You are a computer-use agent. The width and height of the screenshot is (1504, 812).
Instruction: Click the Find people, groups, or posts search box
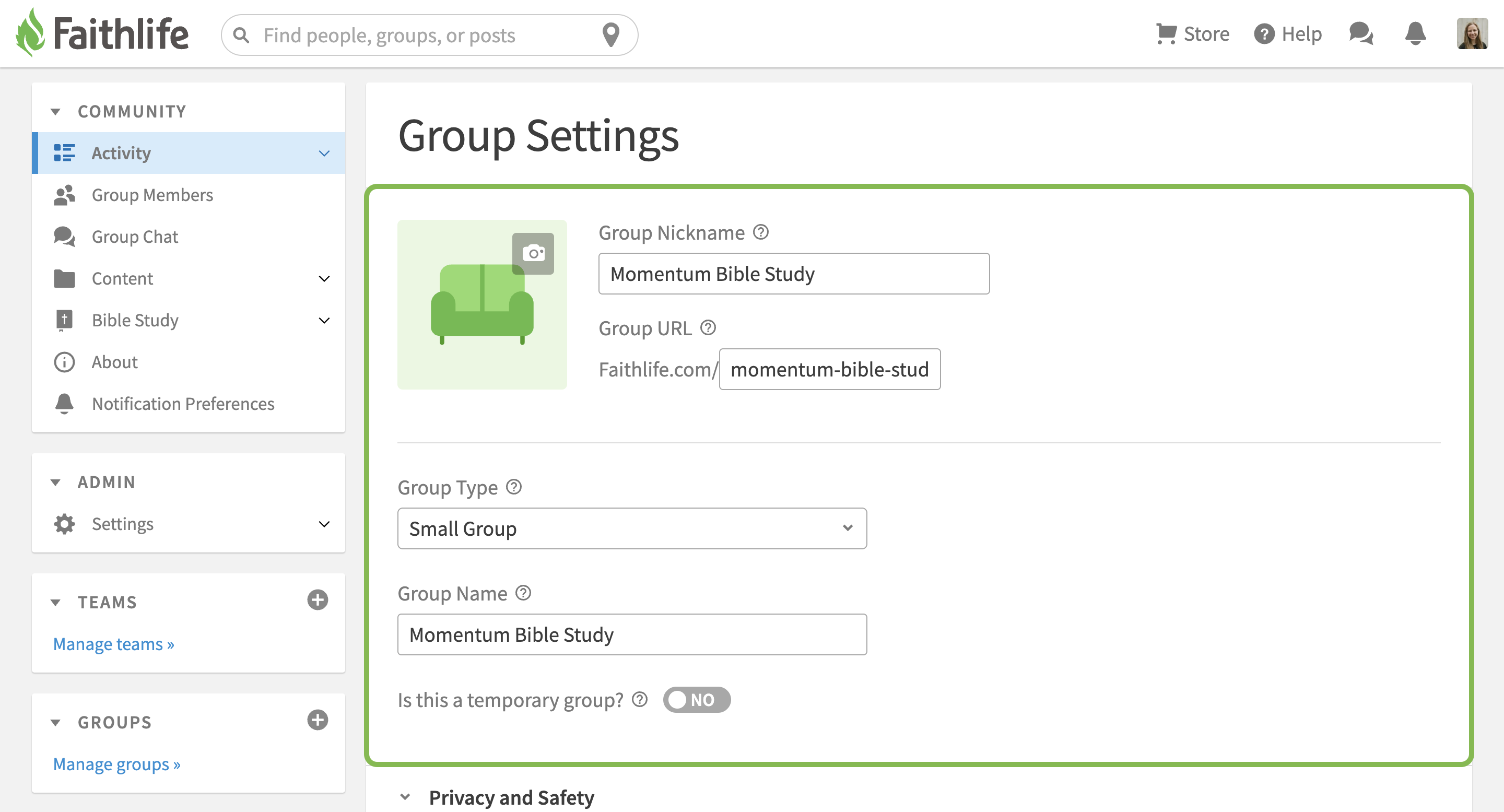click(429, 35)
